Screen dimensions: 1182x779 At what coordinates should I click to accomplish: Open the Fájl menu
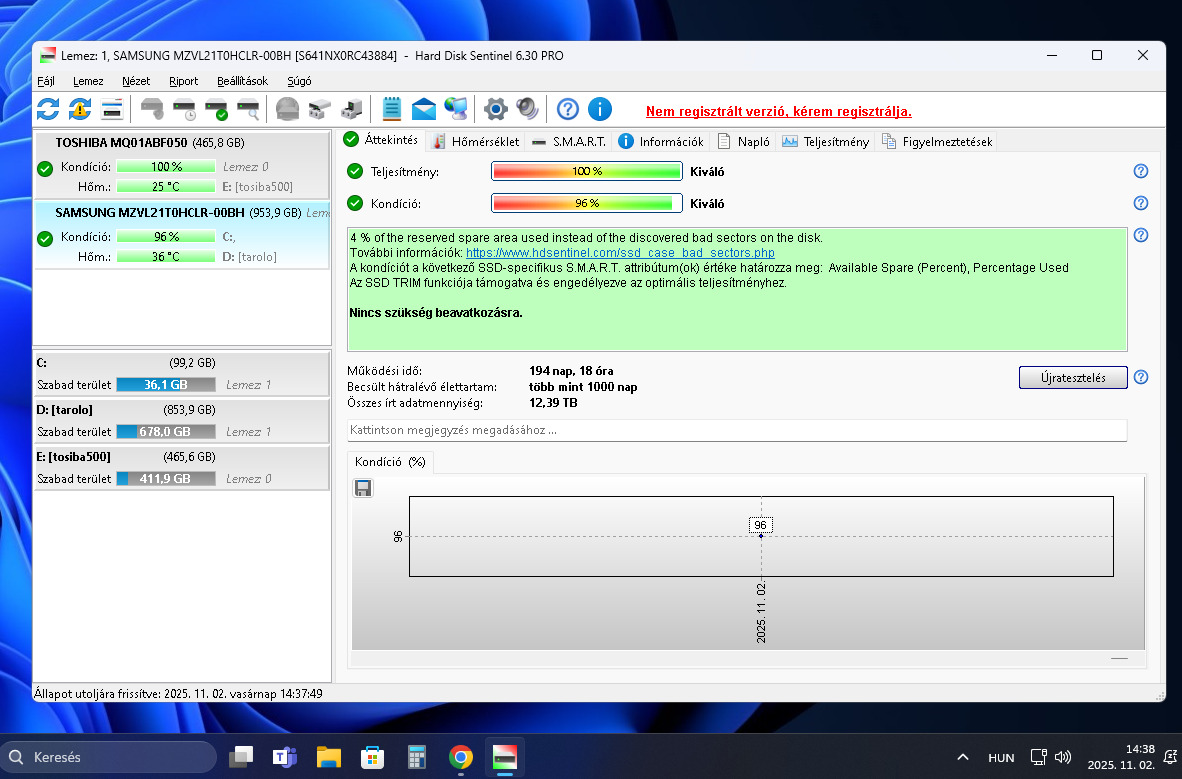pos(46,81)
